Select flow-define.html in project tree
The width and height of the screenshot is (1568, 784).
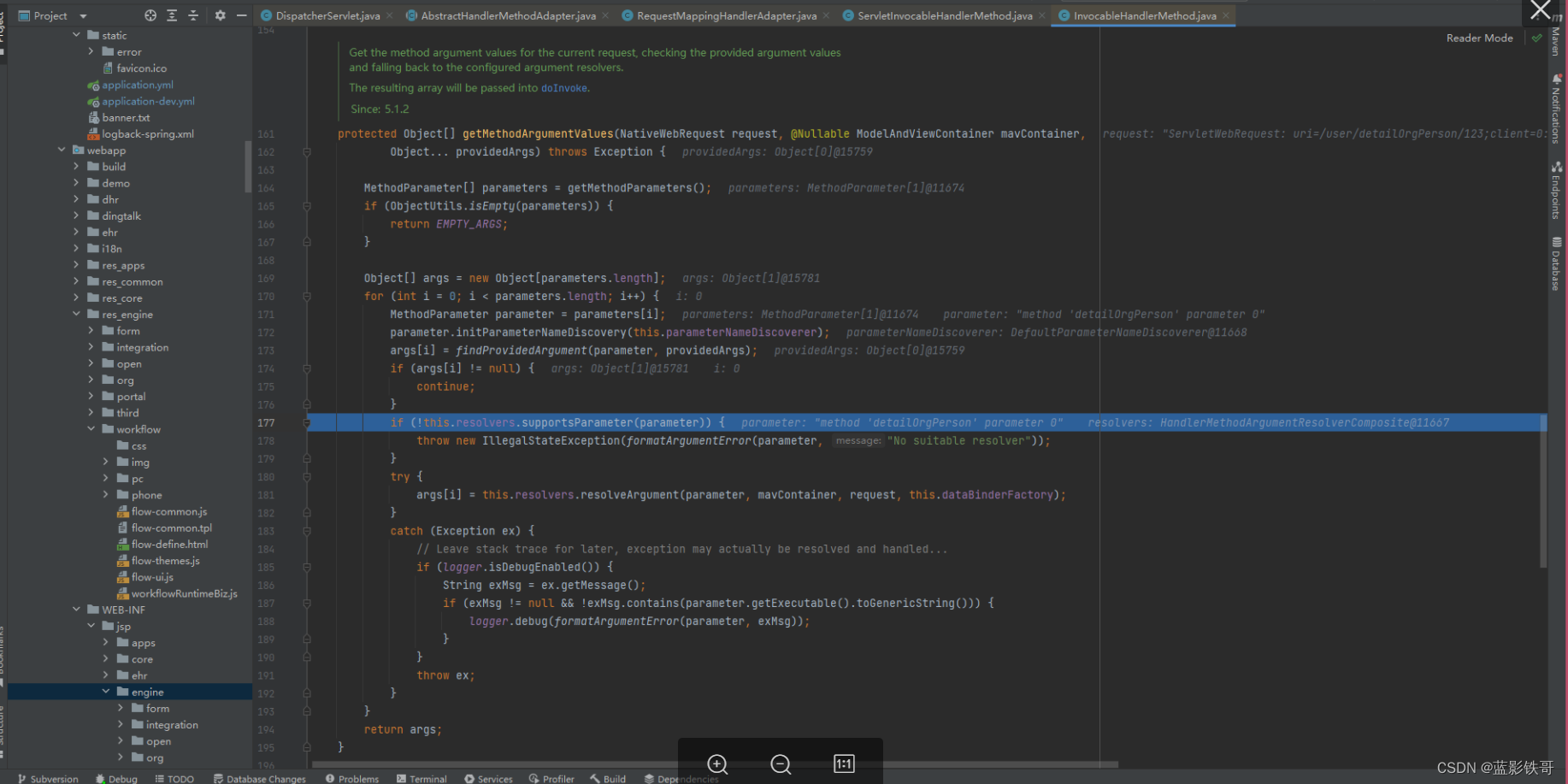pyautogui.click(x=169, y=544)
